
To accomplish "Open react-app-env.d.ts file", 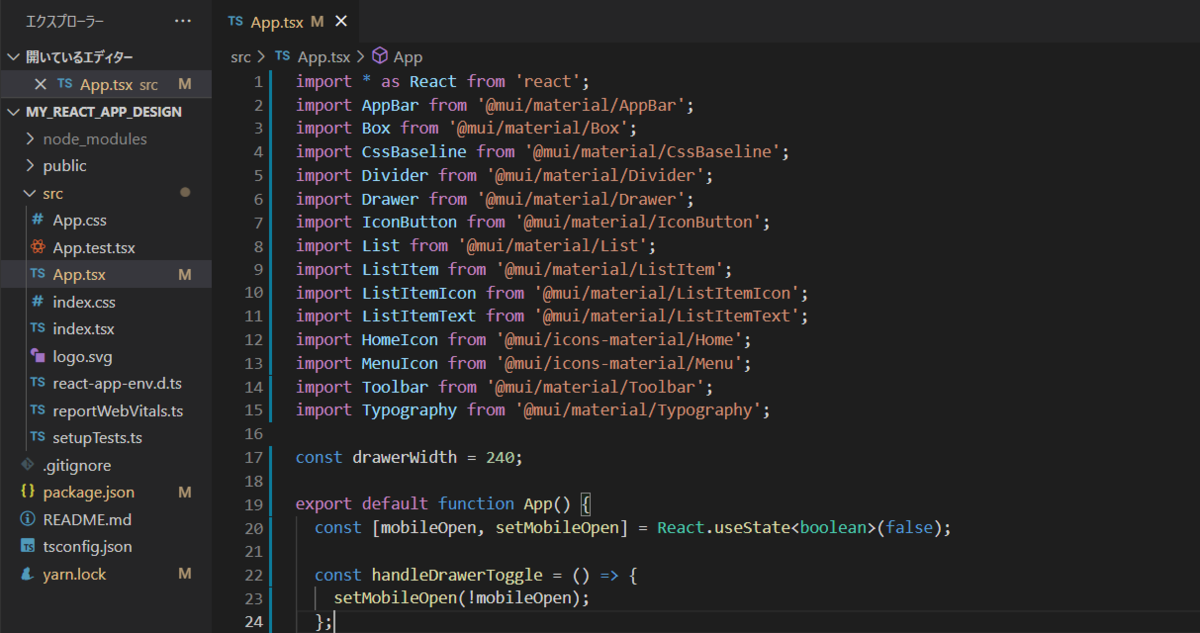I will [117, 383].
